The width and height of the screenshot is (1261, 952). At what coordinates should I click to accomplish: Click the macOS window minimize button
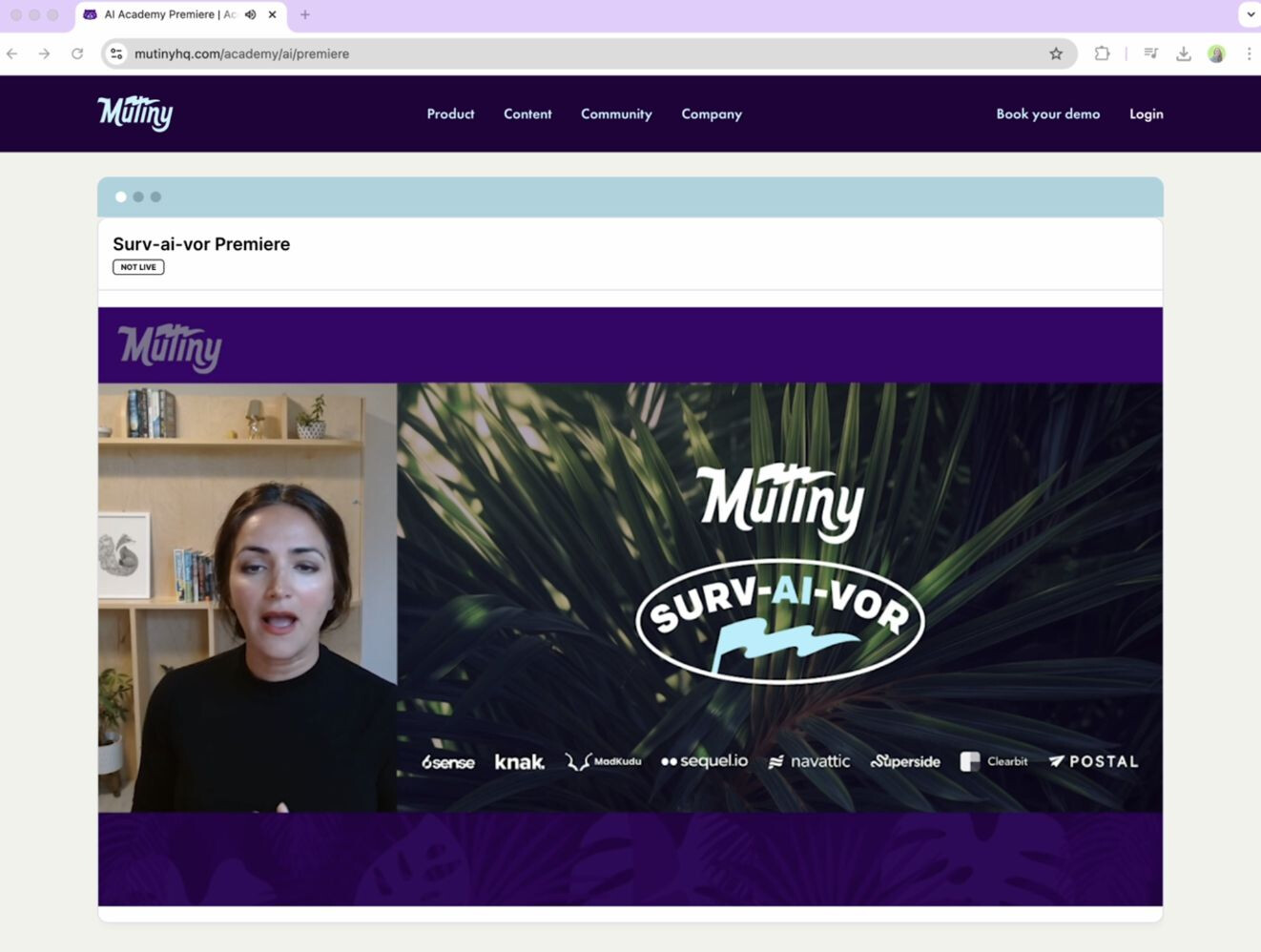pyautogui.click(x=34, y=14)
